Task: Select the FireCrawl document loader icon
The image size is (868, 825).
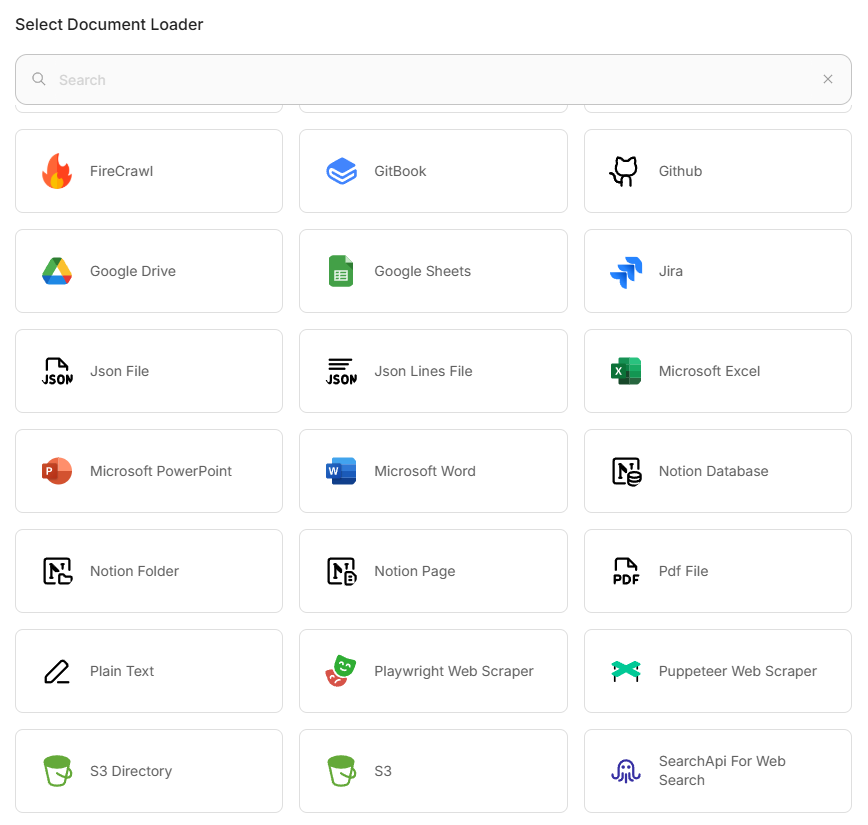Action: click(x=57, y=171)
